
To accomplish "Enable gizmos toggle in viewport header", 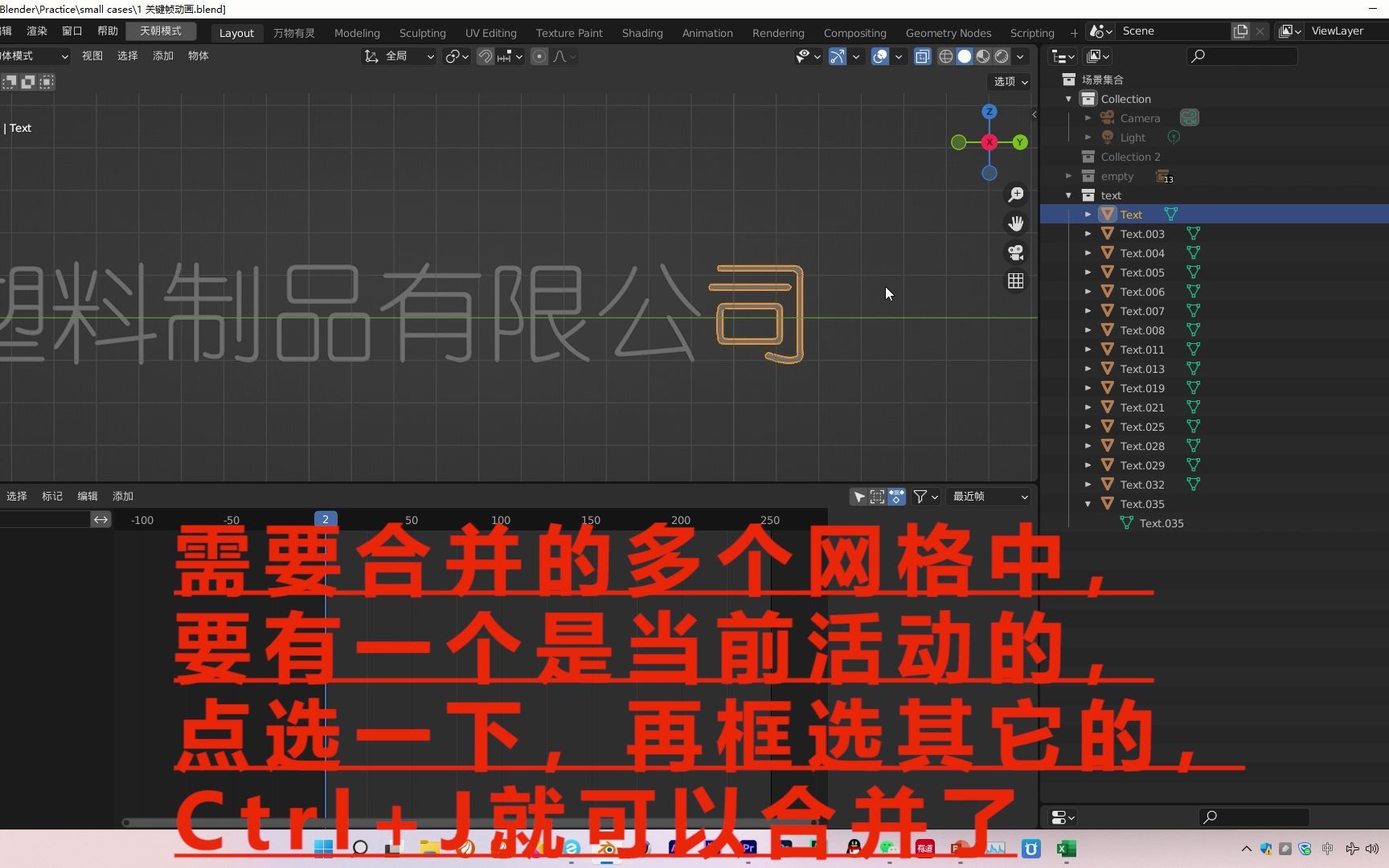I will pyautogui.click(x=836, y=56).
